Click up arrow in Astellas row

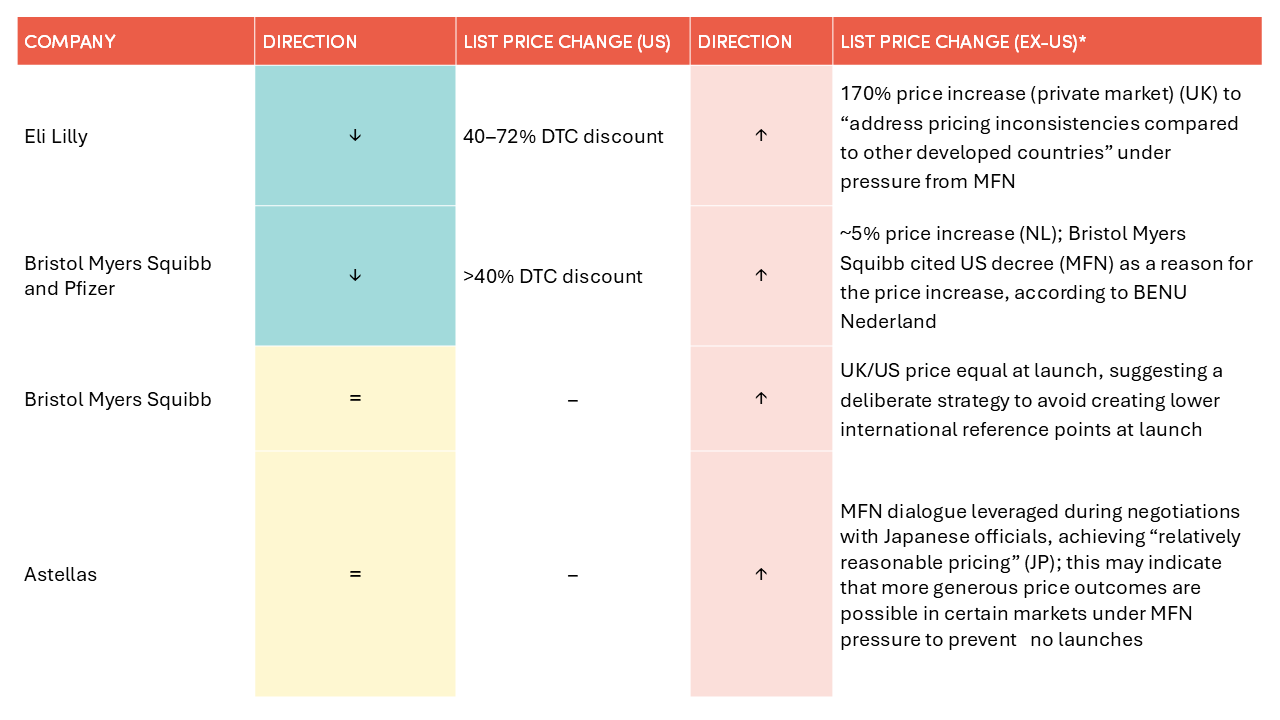761,574
